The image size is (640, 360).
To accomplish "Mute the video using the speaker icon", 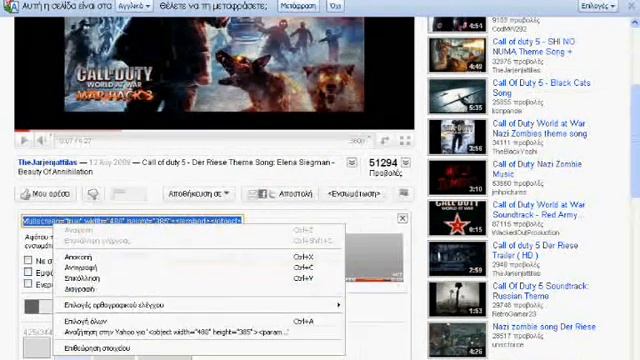I will tap(41, 141).
